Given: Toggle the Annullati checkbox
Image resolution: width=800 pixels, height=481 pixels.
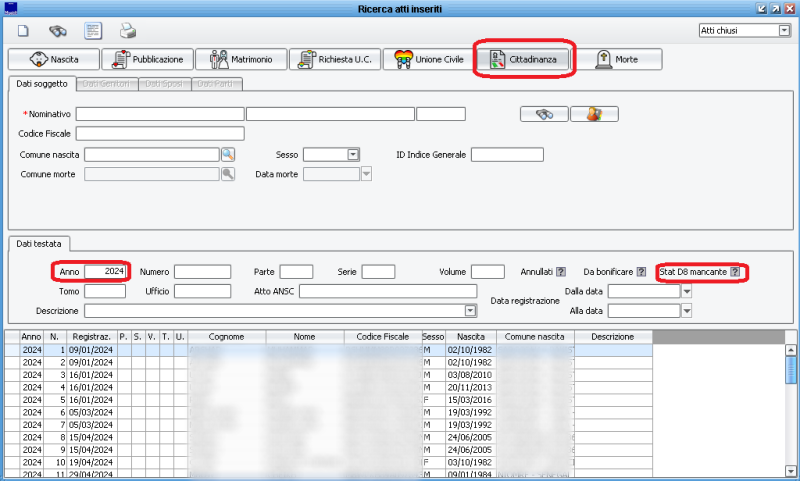Looking at the screenshot, I should coord(561,272).
